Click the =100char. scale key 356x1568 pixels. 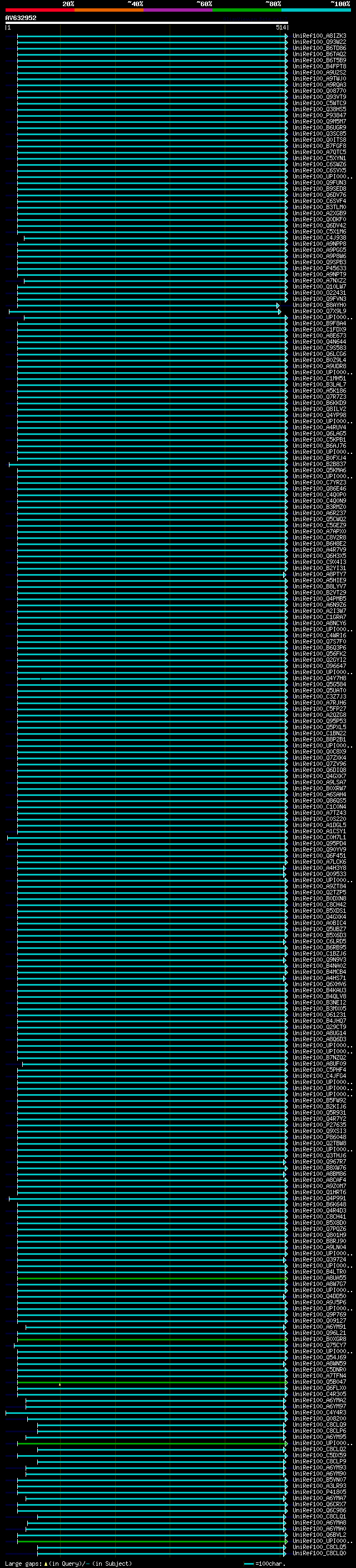[265, 1564]
